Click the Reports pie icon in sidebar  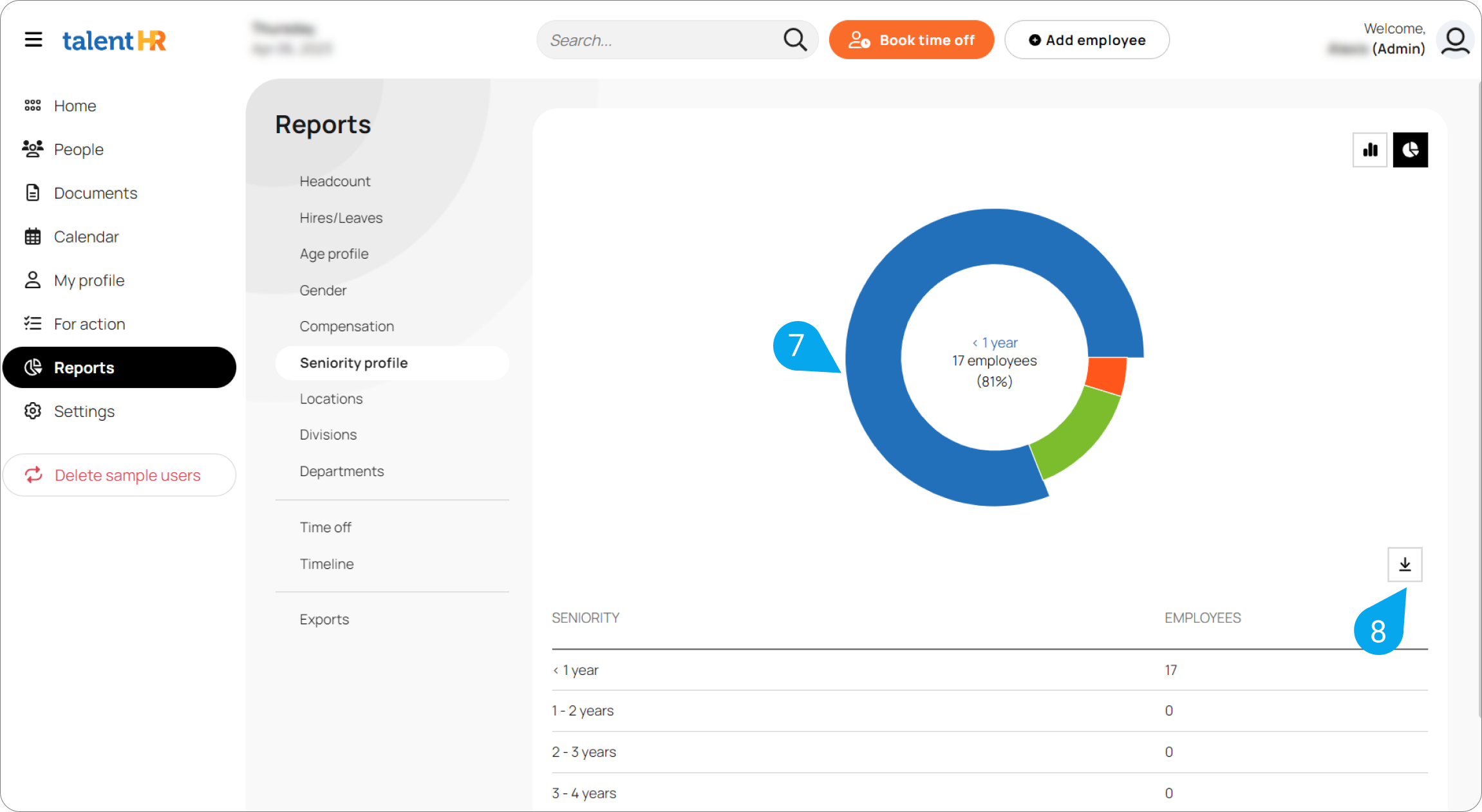(33, 367)
